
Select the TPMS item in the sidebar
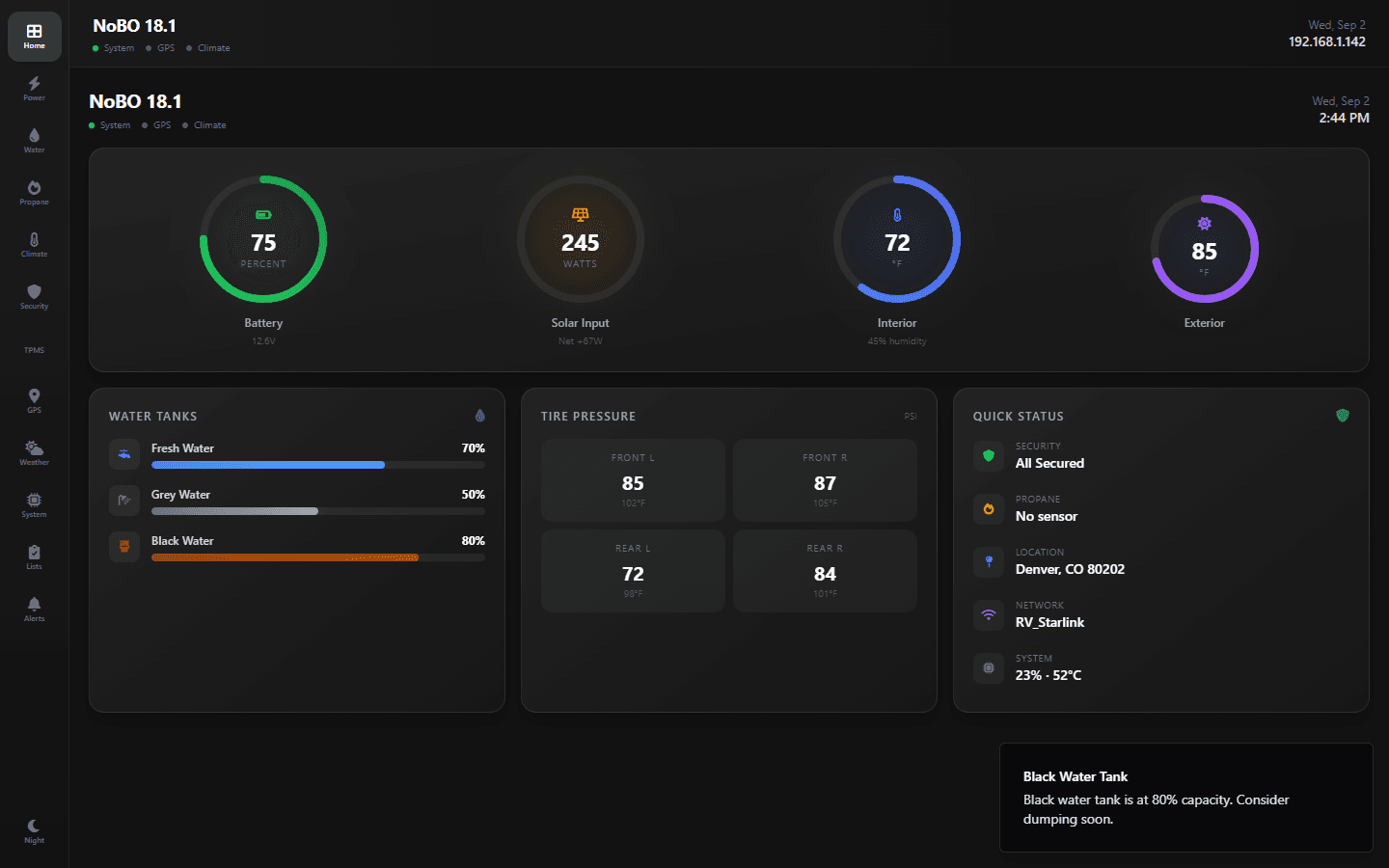pyautogui.click(x=34, y=350)
